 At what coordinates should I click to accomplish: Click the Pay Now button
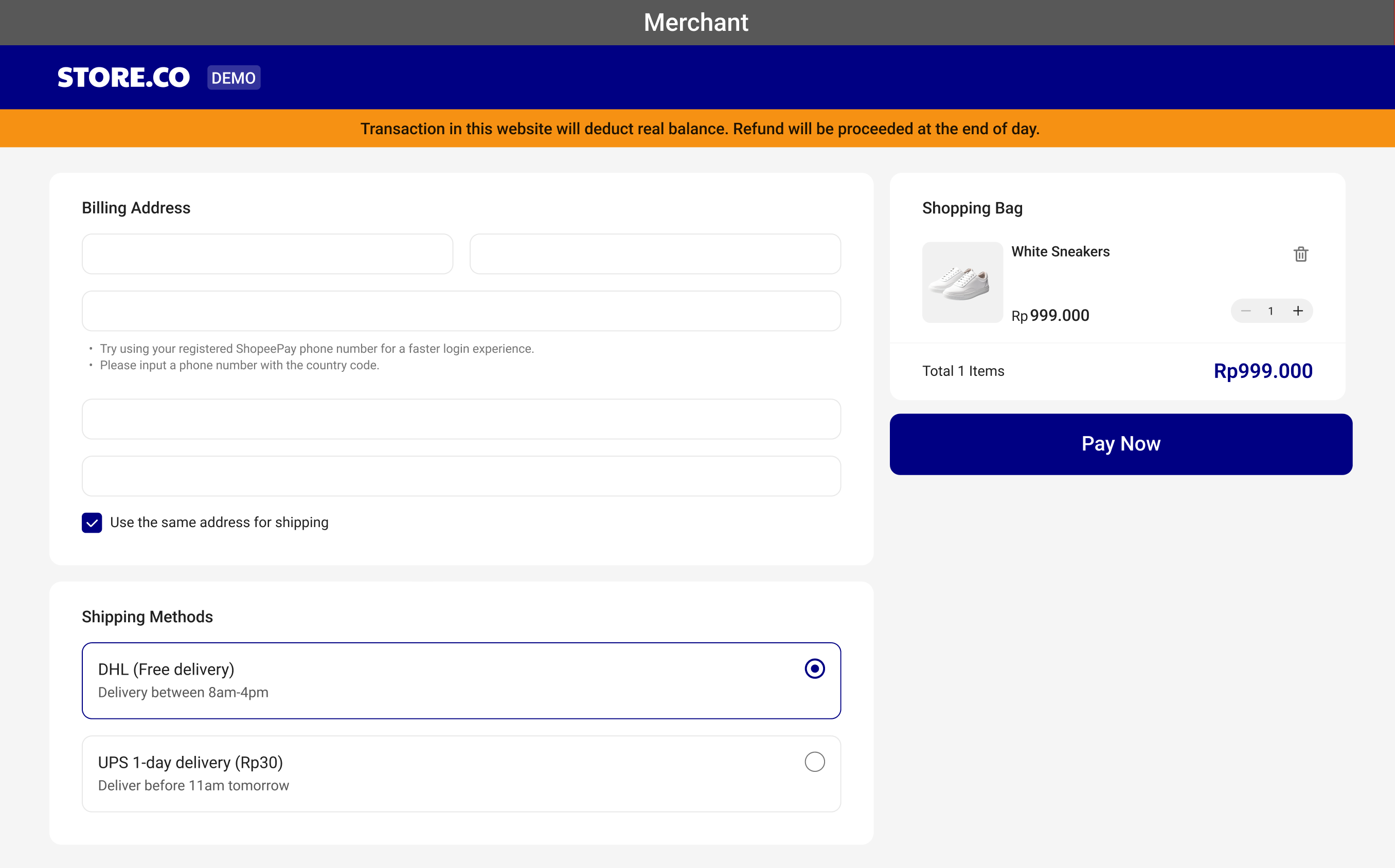tap(1121, 444)
